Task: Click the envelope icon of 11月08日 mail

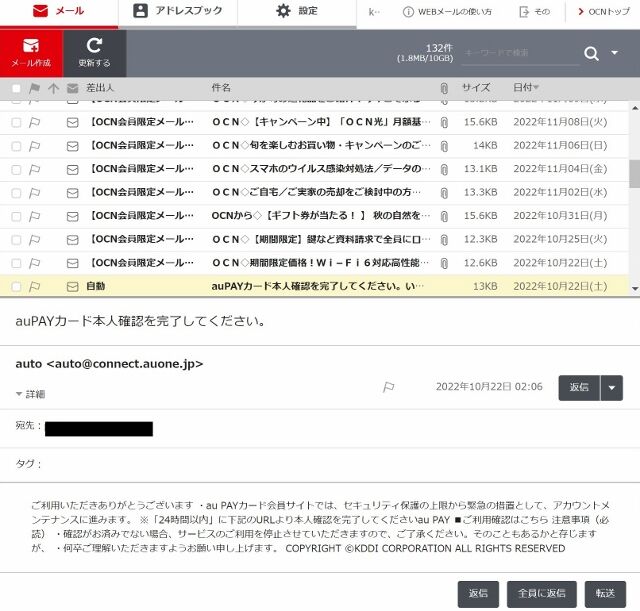Action: click(73, 122)
